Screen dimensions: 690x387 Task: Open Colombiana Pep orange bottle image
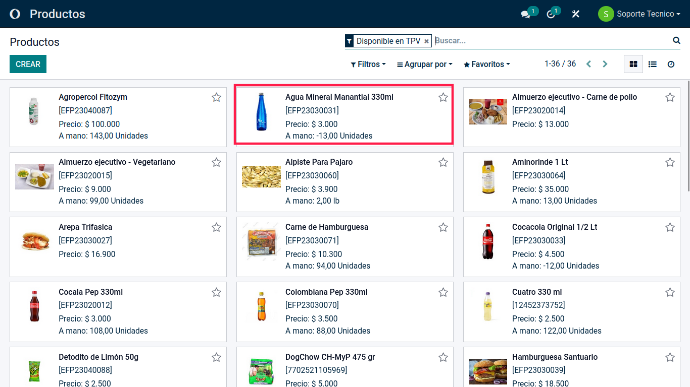point(261,306)
